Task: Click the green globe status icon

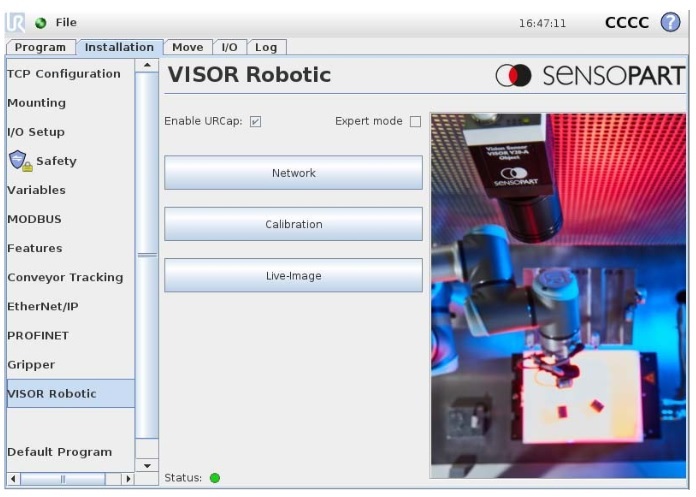Action: point(41,23)
